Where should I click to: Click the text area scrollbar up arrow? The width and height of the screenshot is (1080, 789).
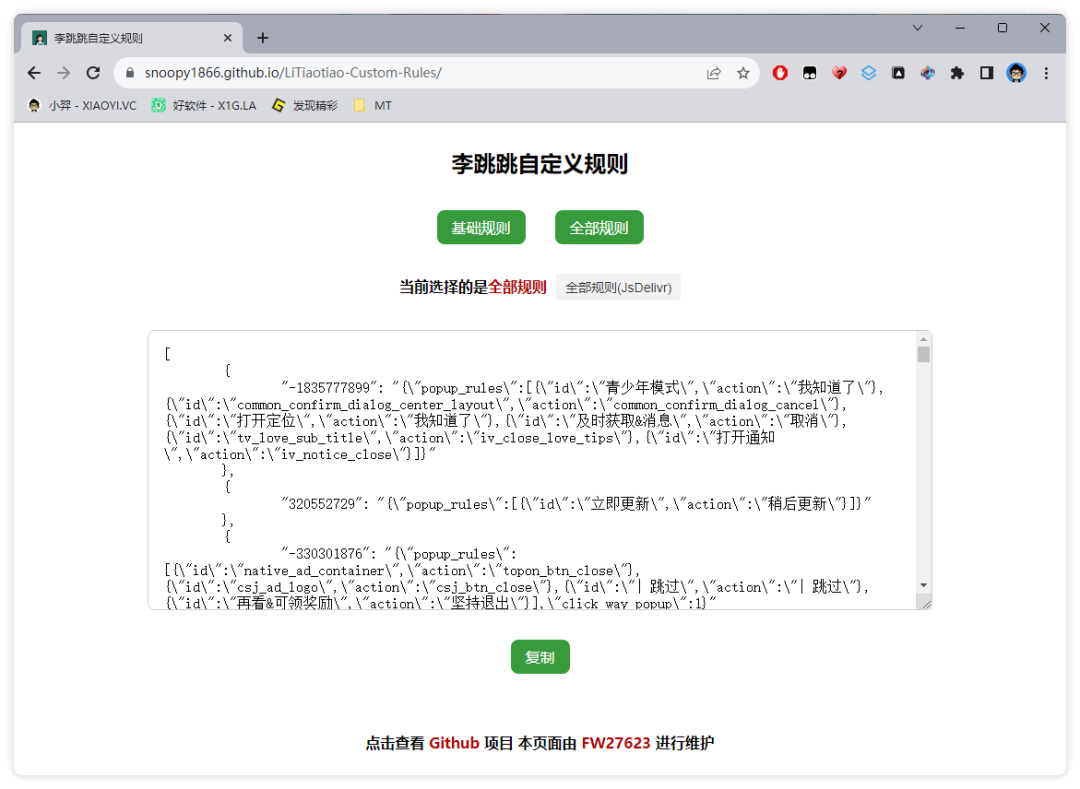coord(924,339)
